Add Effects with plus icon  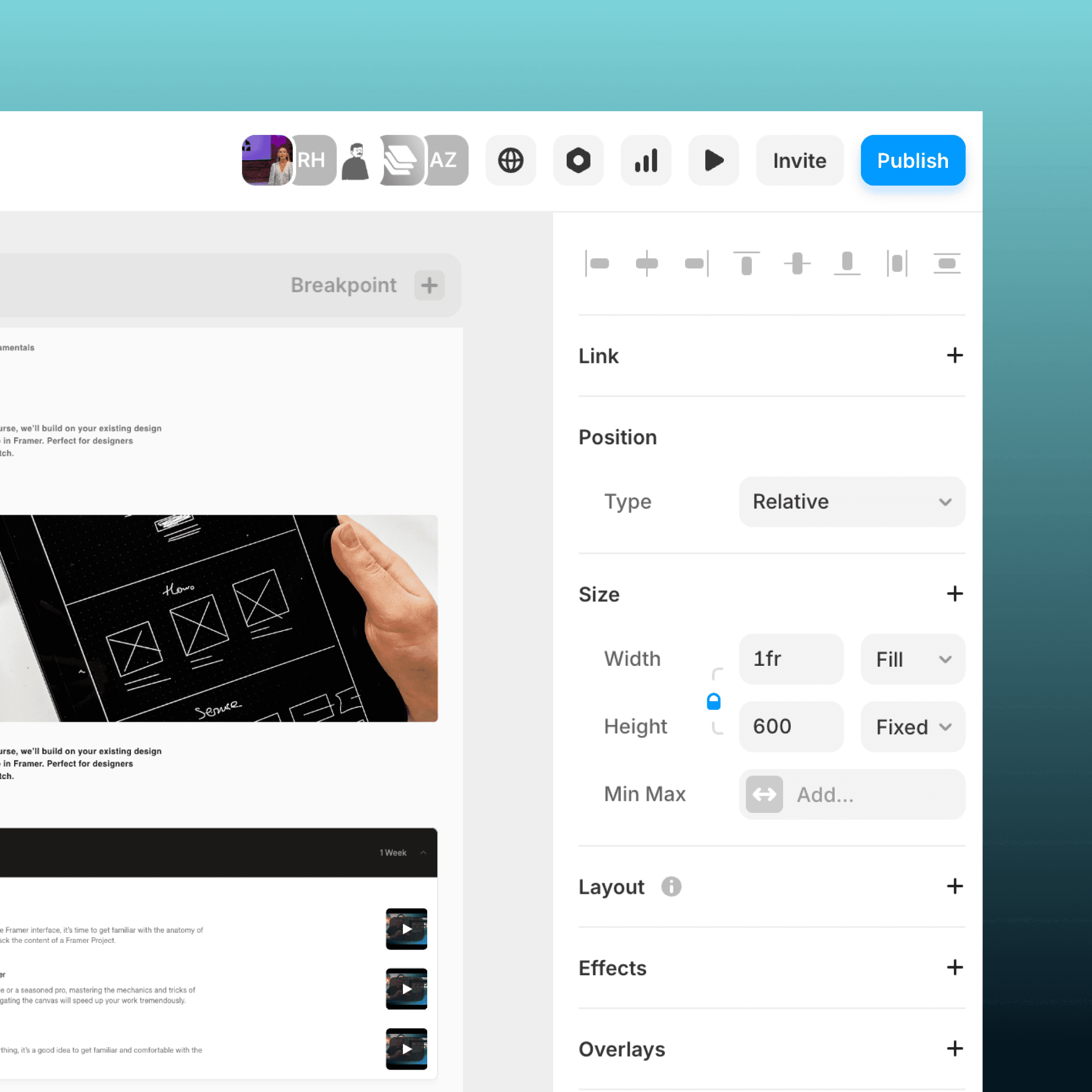(954, 968)
